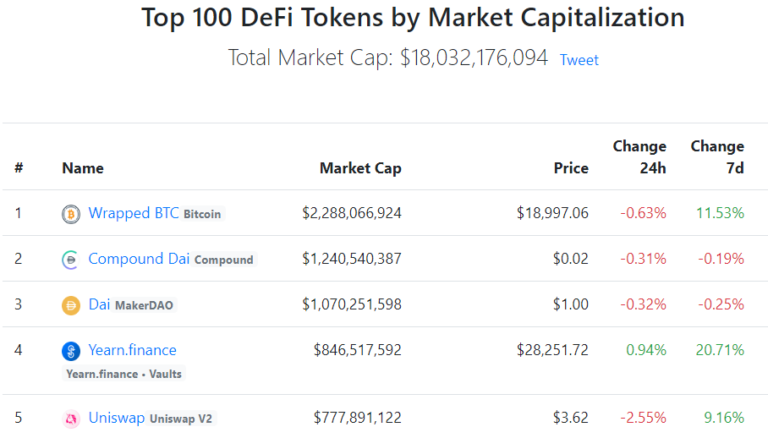Sort by the Change 24h column
Viewport: 768px width, 438px height.
[639, 157]
